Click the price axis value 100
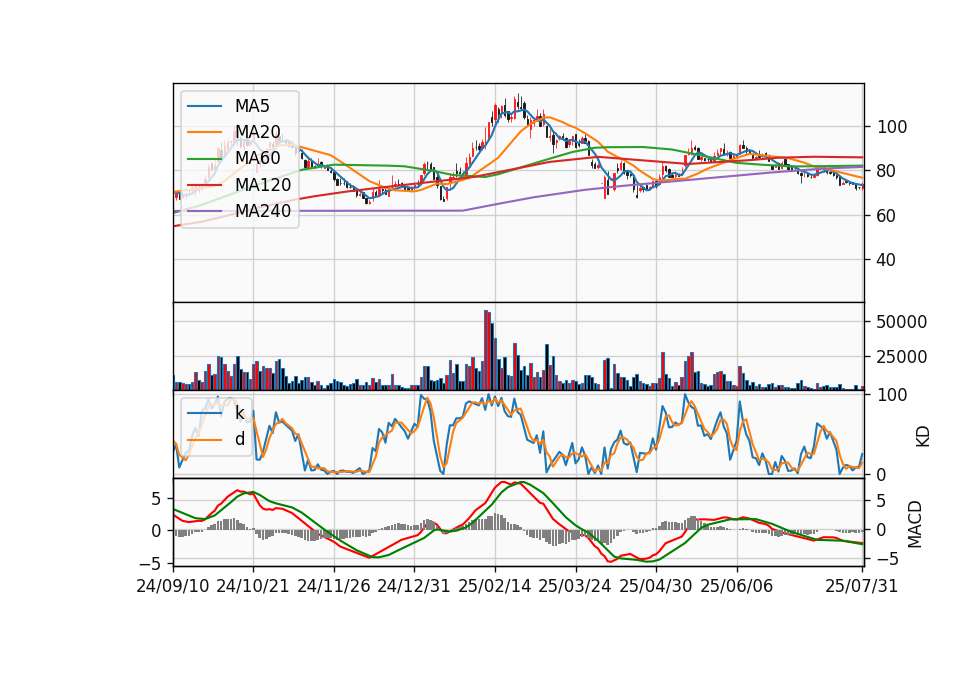This screenshot has width=960, height=690. pos(892,127)
